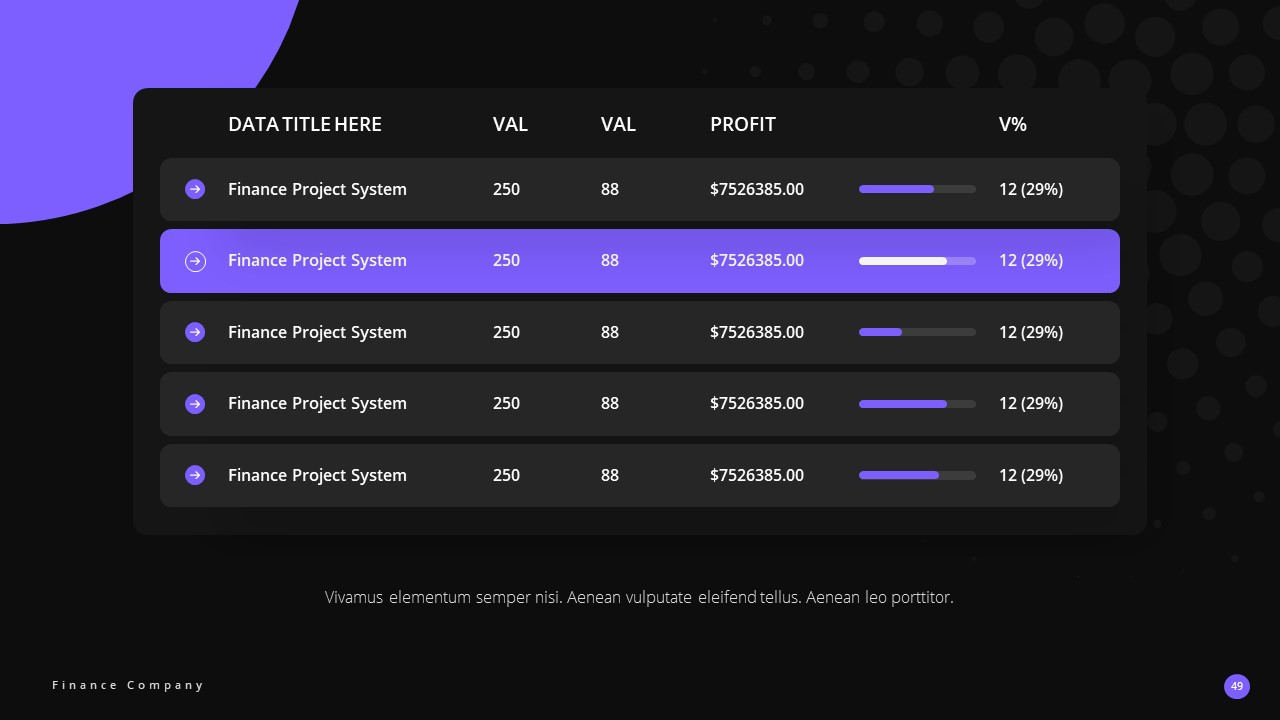Viewport: 1280px width, 720px height.
Task: Select Finance Project System in the highlighted purple row
Action: coord(317,261)
